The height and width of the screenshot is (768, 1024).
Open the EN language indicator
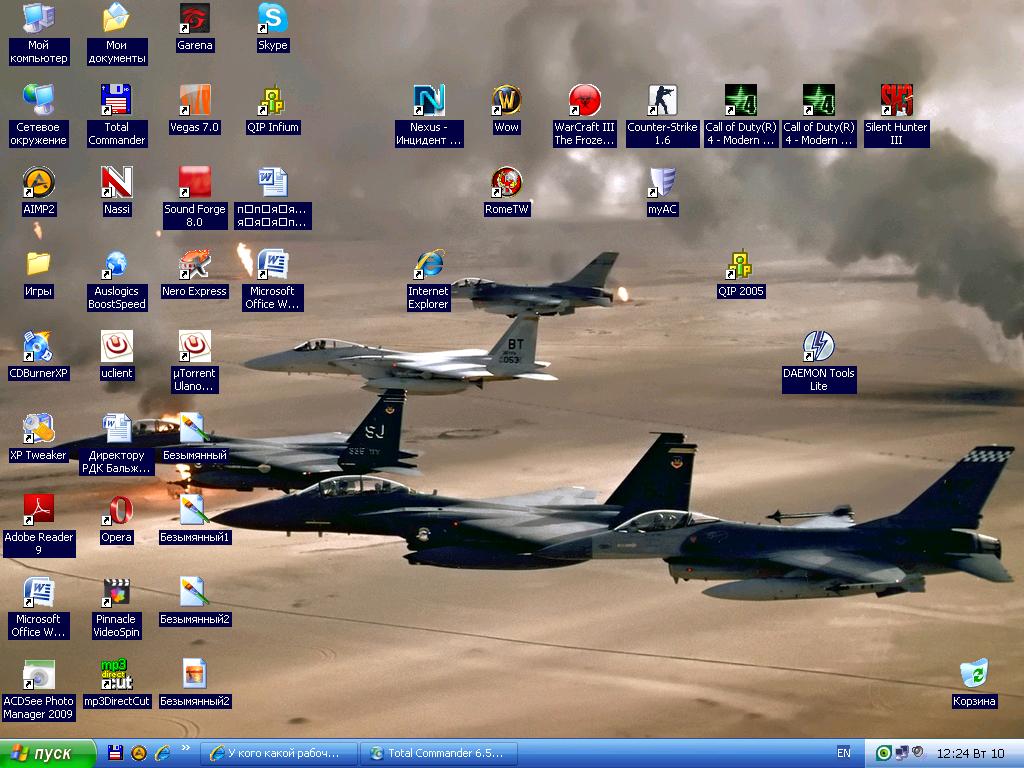point(843,753)
